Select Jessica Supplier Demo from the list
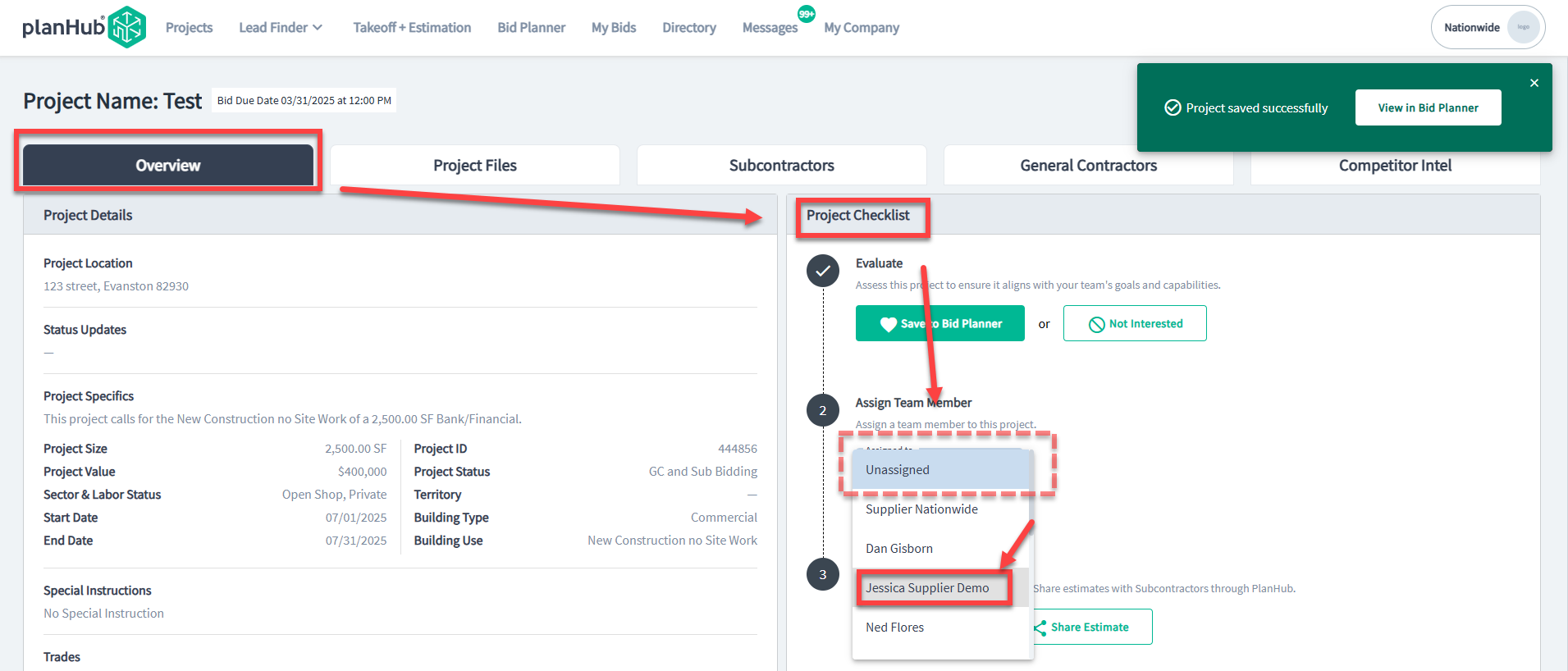This screenshot has height=671, width=1568. tap(941, 587)
